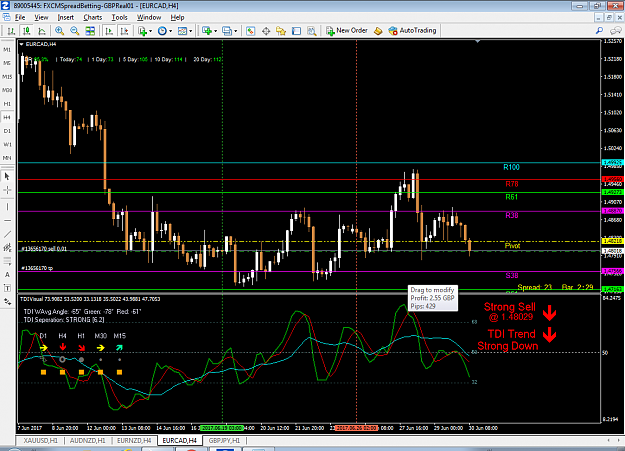The width and height of the screenshot is (625, 451).
Task: Select the Vertical Line drawing tool
Action: click(7, 207)
